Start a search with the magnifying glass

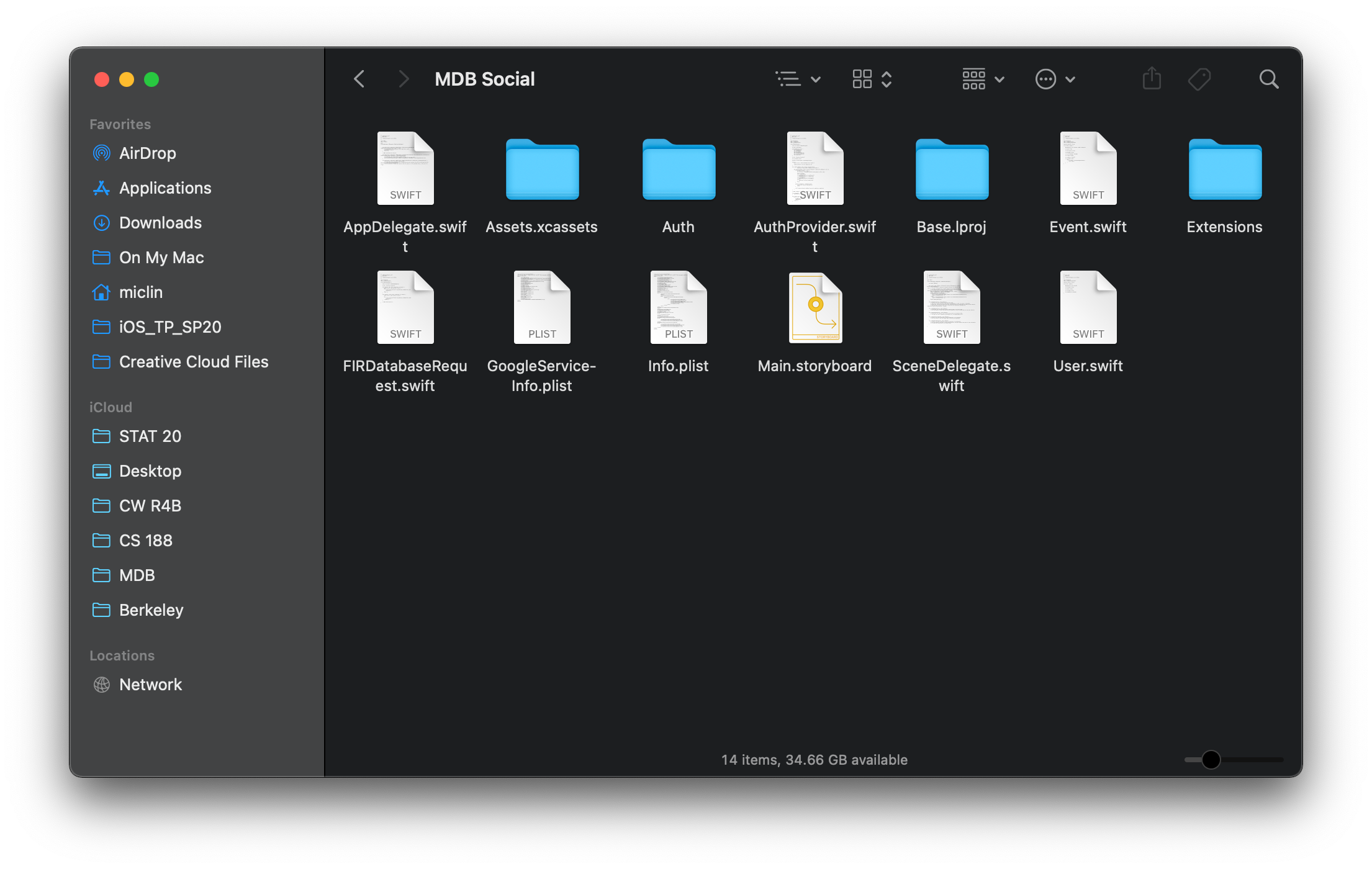[x=1268, y=78]
